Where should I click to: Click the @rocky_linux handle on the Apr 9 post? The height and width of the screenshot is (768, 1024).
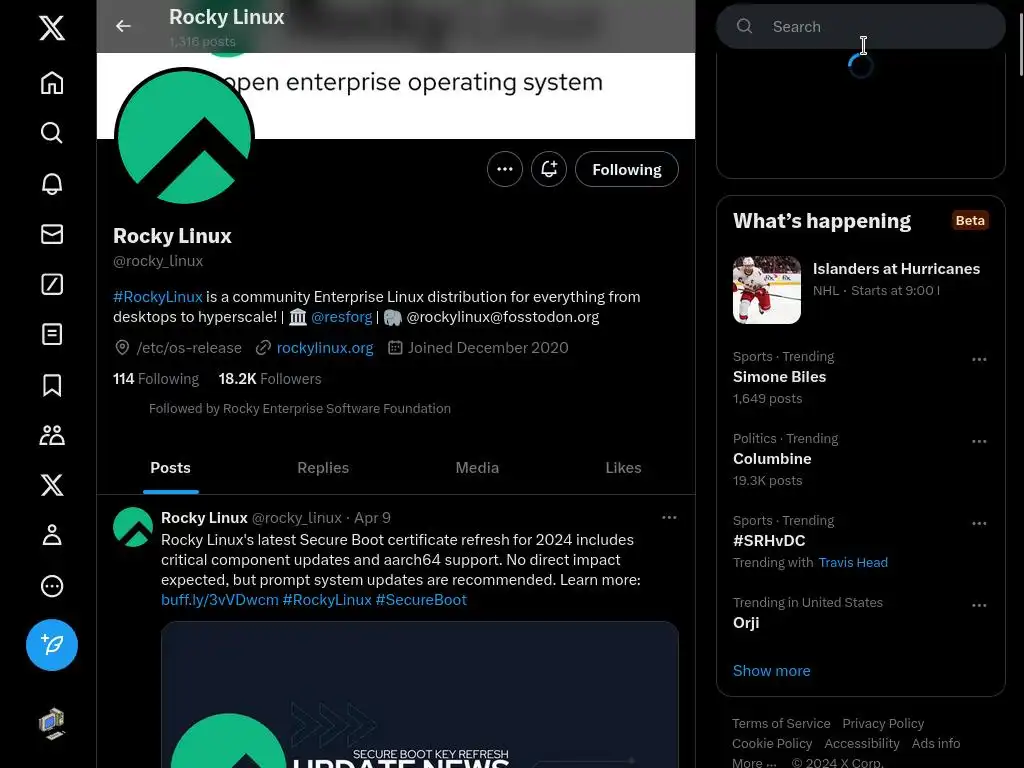(296, 518)
